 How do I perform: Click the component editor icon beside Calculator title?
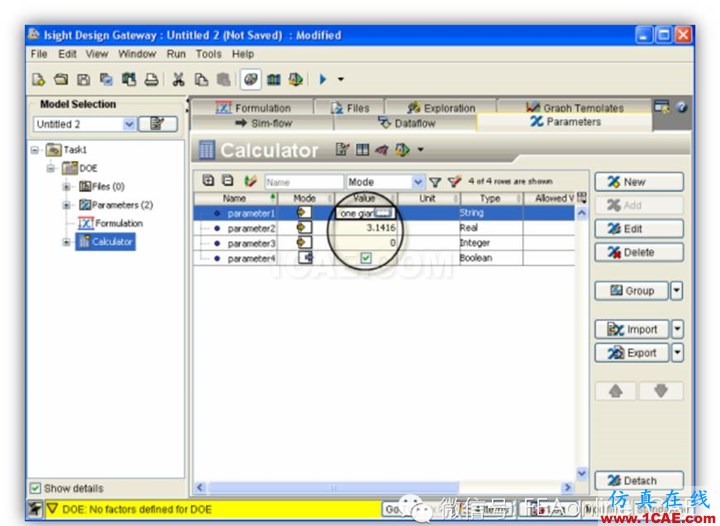coord(342,150)
